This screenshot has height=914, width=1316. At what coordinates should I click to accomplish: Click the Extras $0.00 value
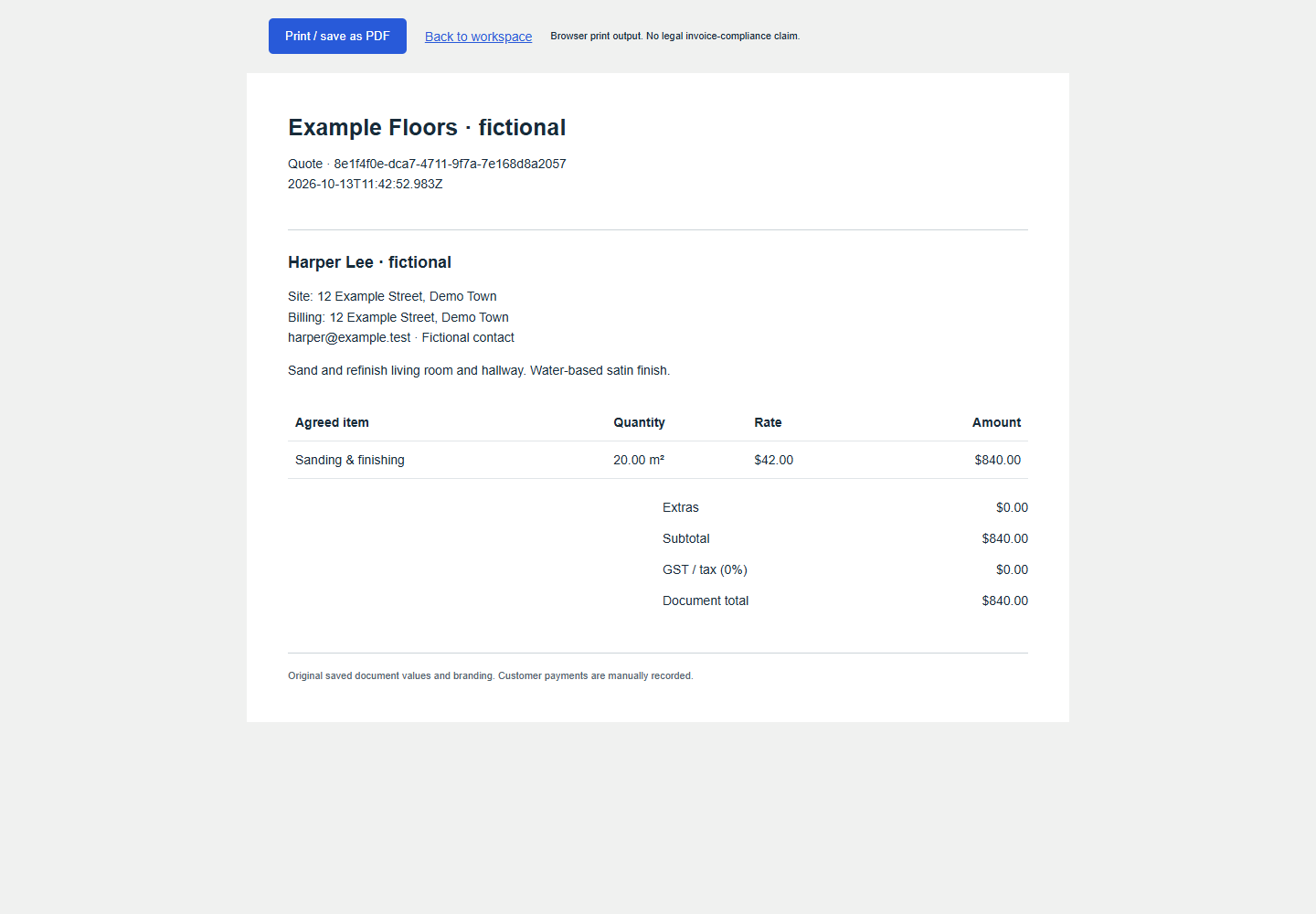click(x=1012, y=507)
